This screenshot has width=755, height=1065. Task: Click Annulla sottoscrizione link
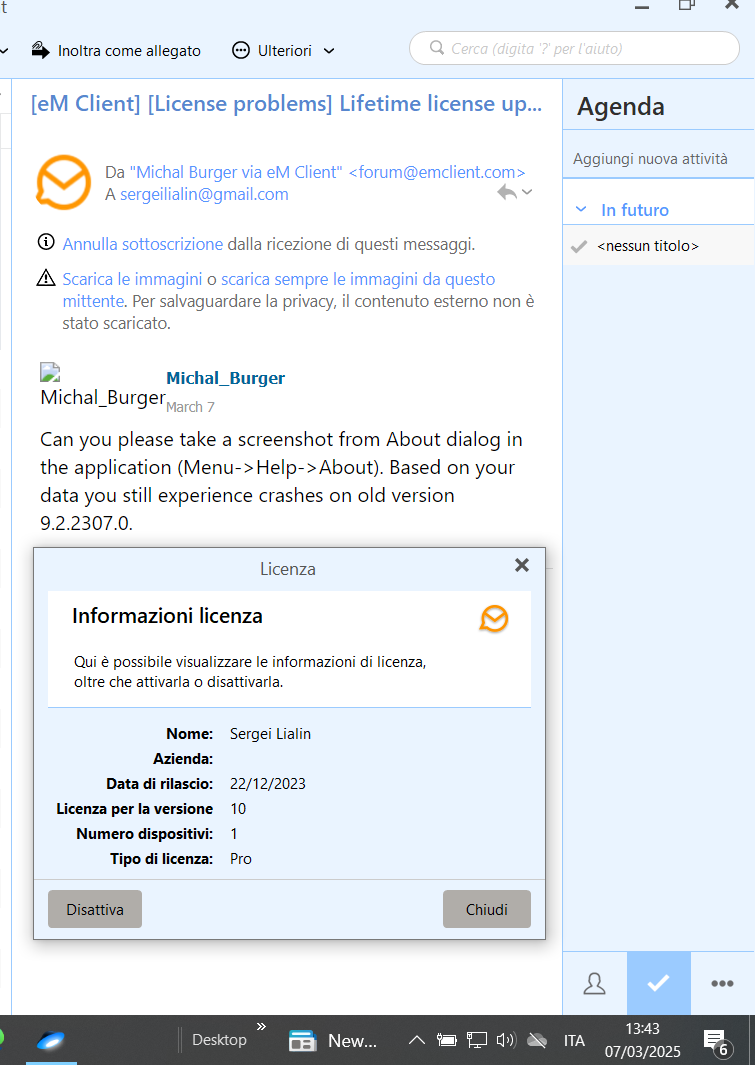(x=143, y=244)
